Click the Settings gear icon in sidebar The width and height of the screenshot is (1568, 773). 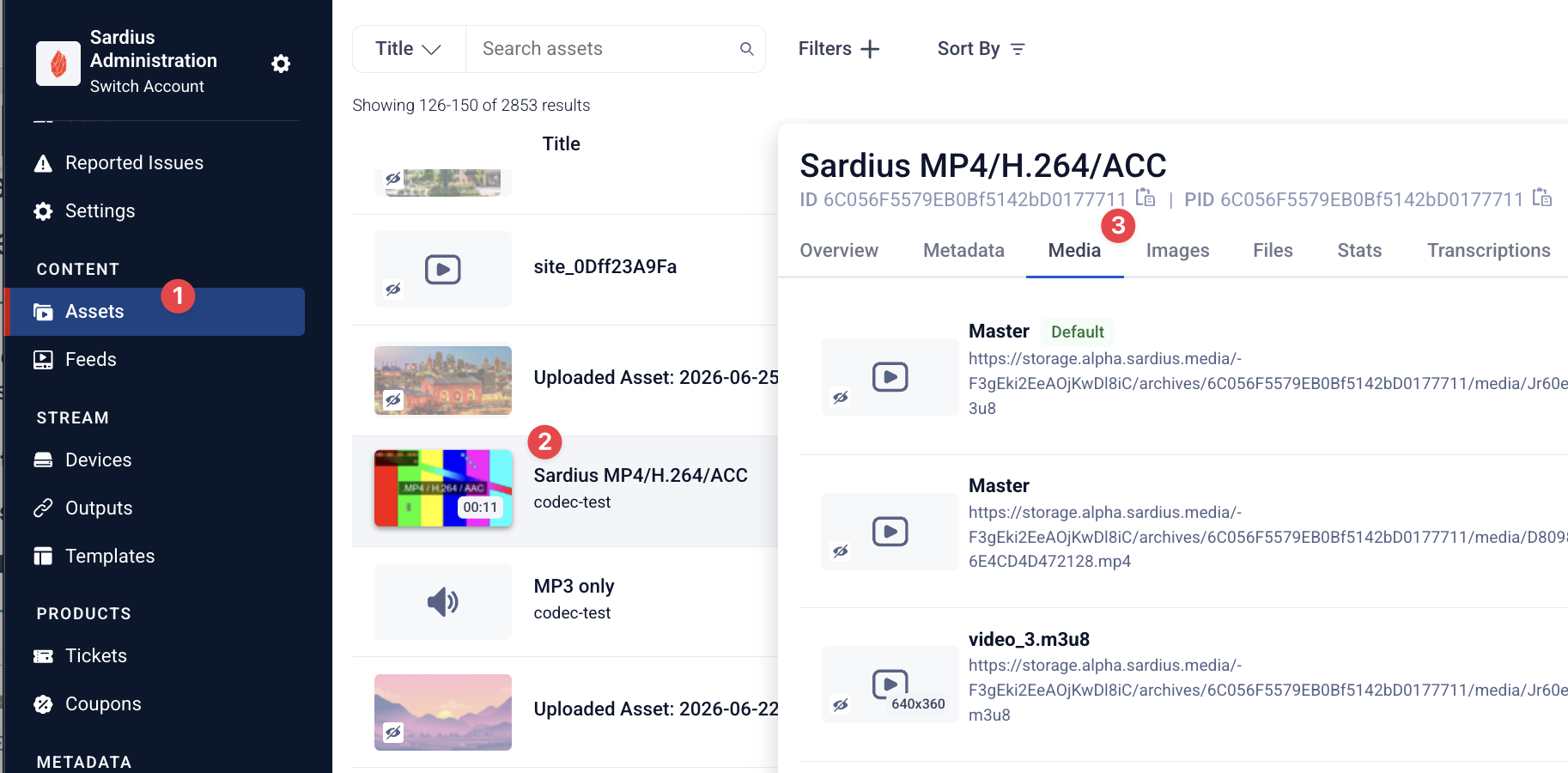coord(43,211)
